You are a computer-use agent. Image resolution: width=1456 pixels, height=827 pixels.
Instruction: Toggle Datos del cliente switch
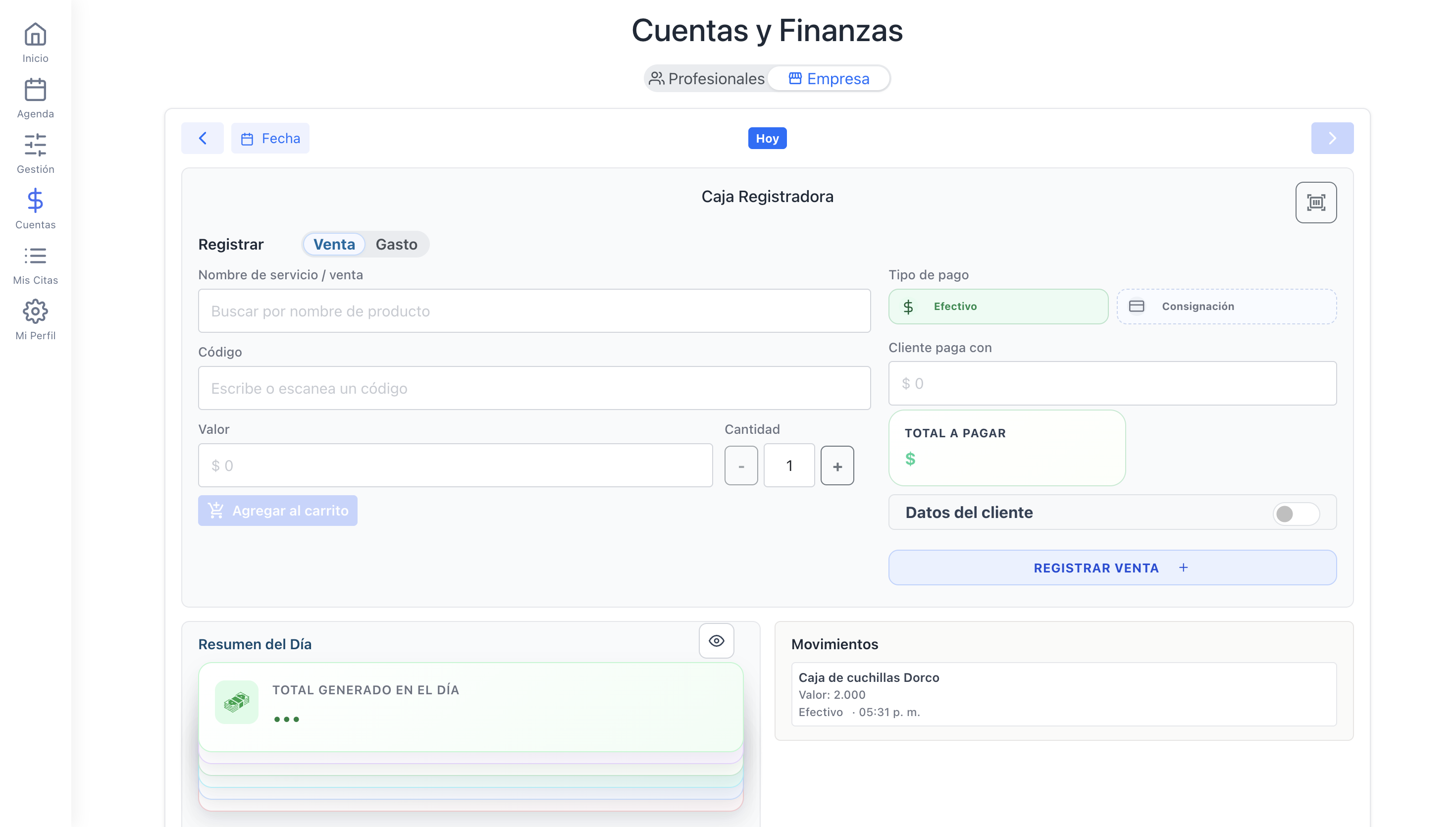click(1296, 514)
